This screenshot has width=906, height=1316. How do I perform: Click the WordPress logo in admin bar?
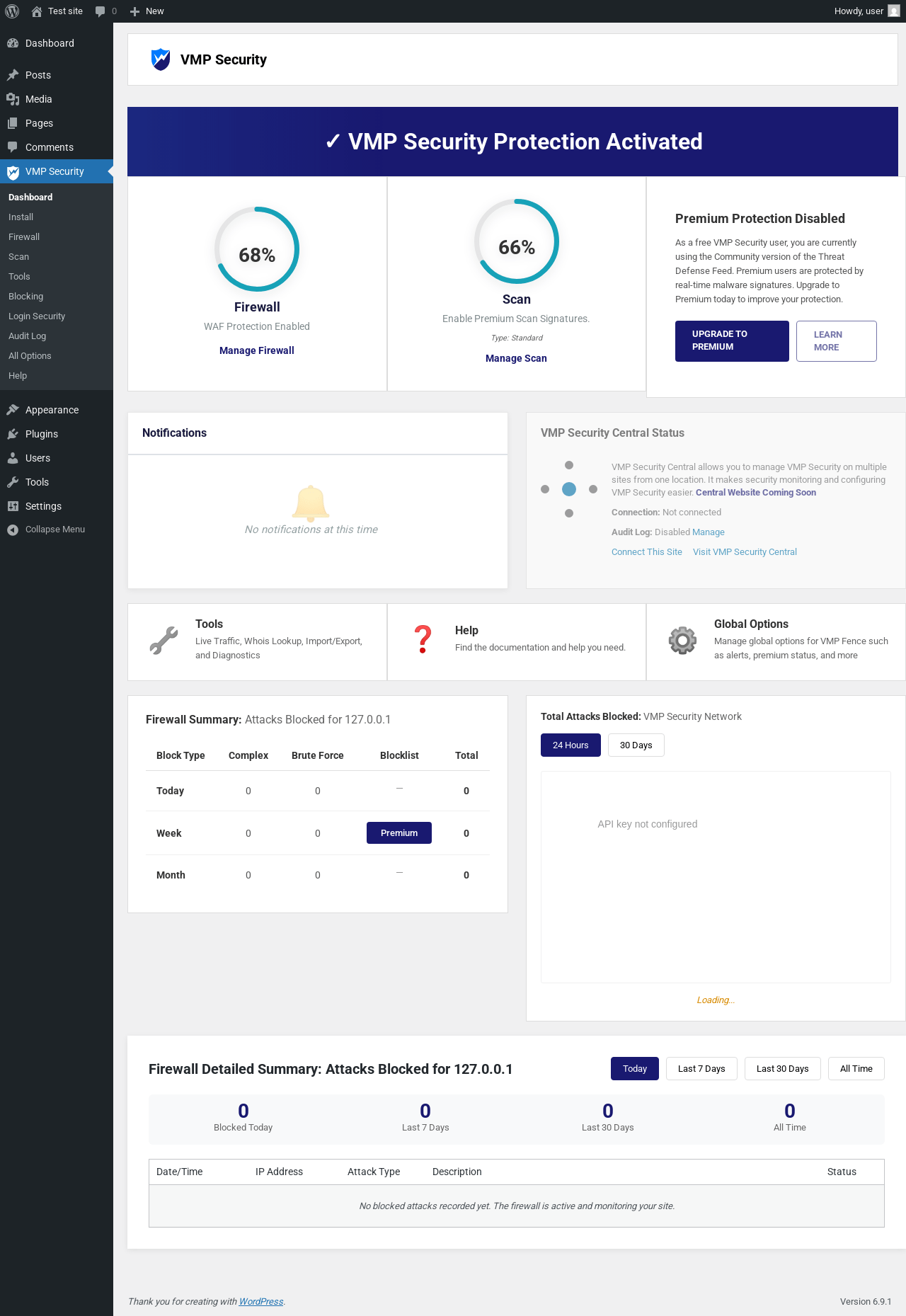pyautogui.click(x=12, y=11)
